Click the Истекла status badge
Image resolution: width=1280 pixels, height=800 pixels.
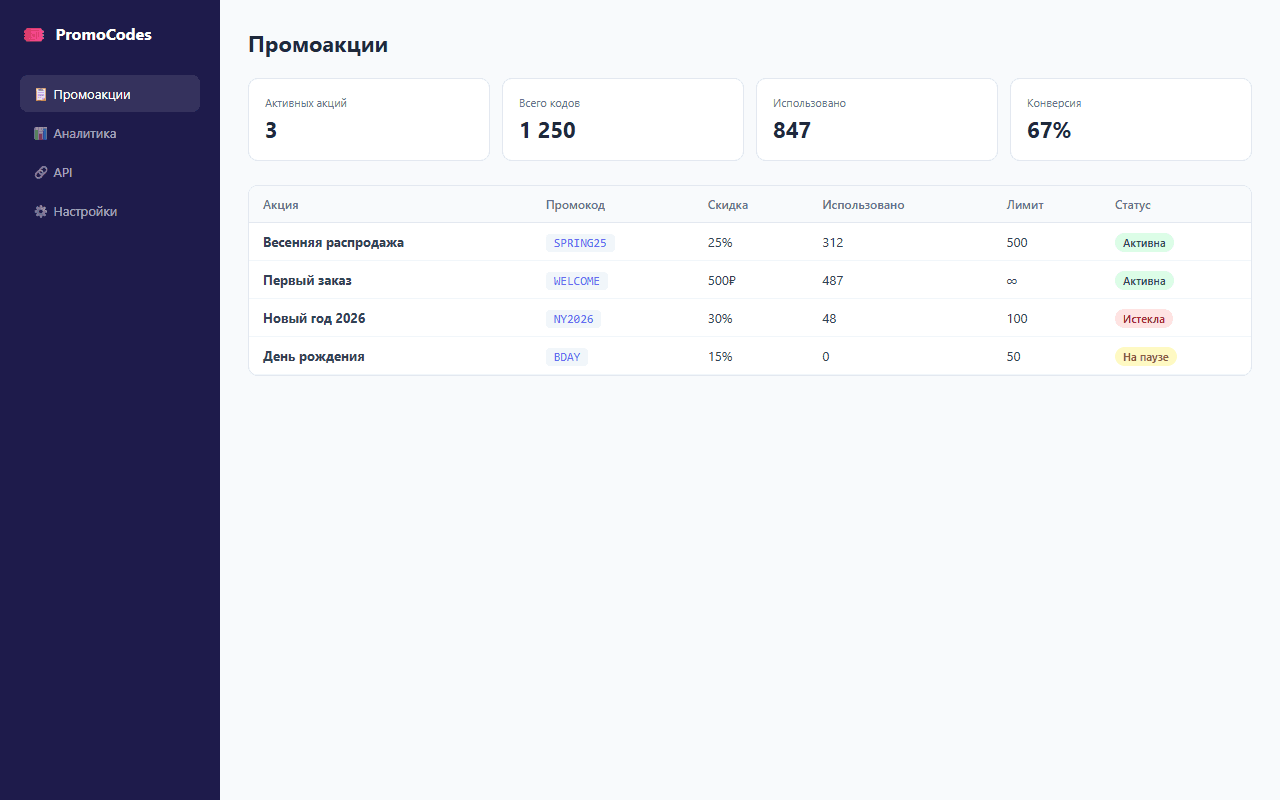(1144, 319)
